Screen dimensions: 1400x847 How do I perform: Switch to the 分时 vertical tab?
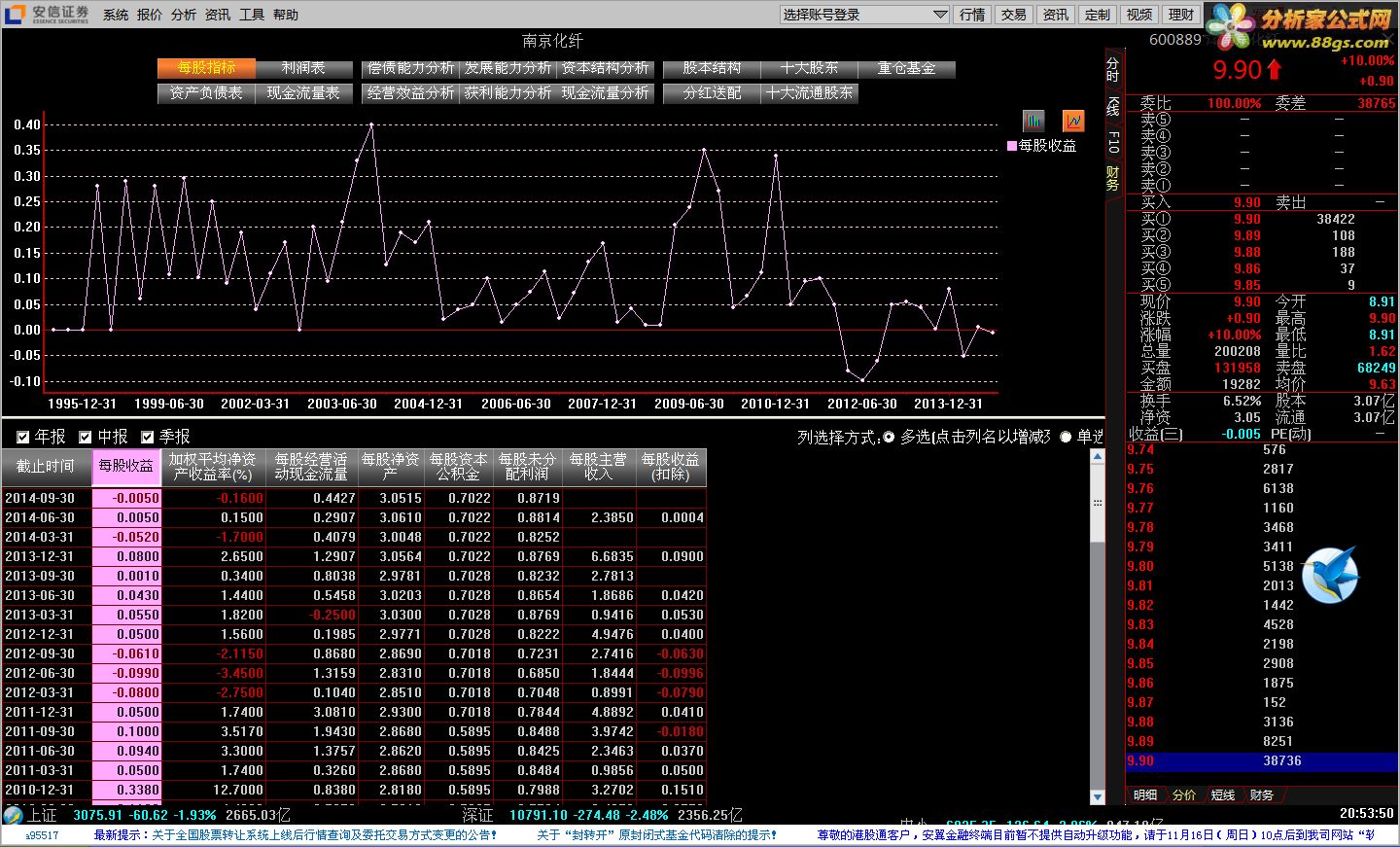[1113, 69]
